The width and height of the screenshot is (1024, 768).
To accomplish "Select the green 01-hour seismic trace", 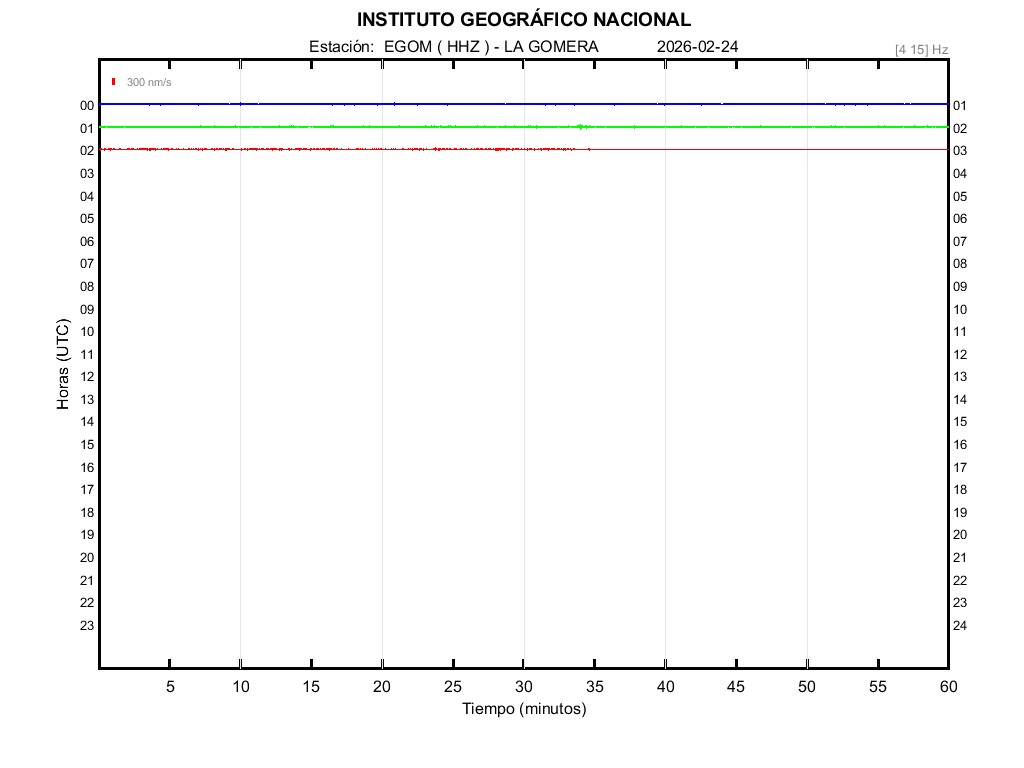I will tap(400, 127).
